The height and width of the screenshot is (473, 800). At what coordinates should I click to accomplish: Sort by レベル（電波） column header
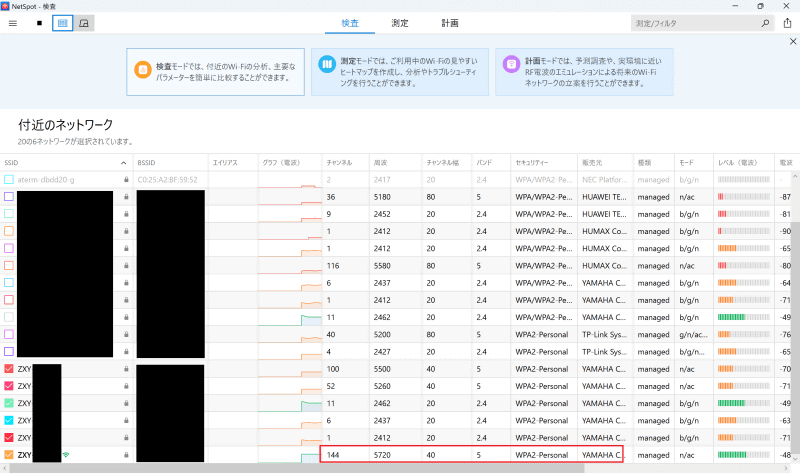(743, 162)
